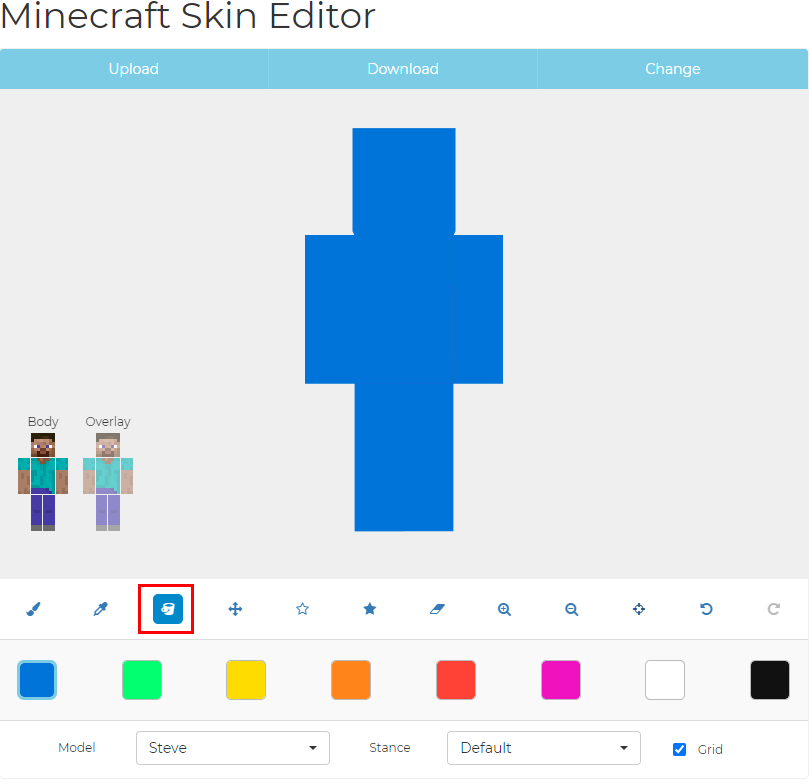Undo the last action

706,609
